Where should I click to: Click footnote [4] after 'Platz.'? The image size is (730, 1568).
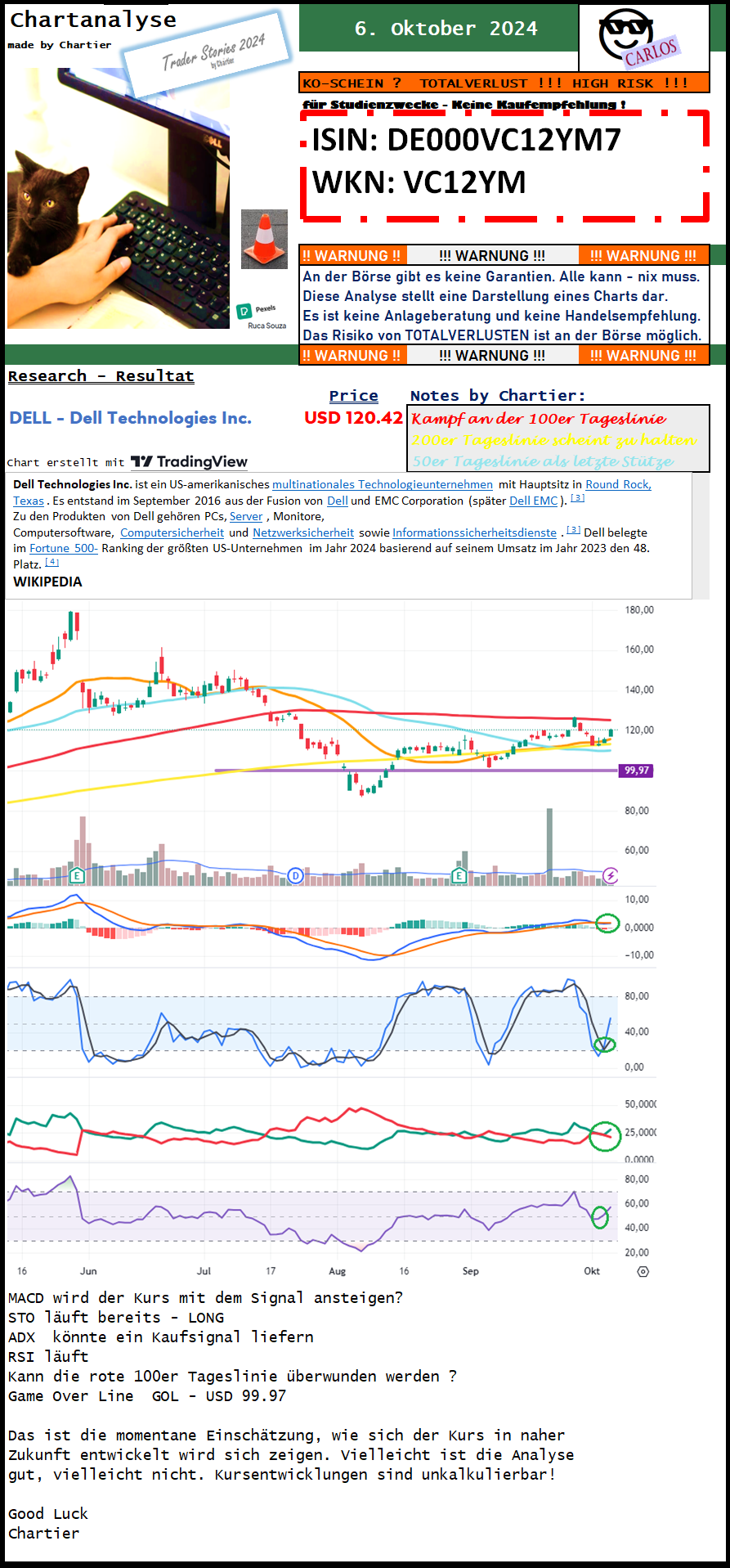coord(52,562)
